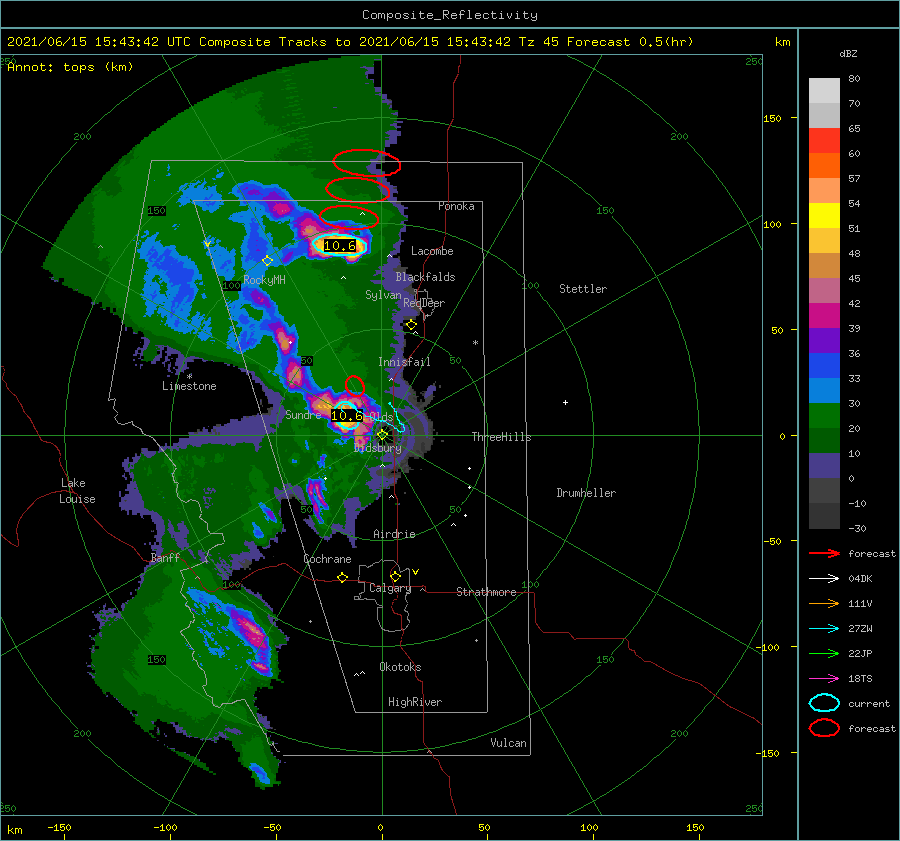Click the slate purple swatch between 10 and 0 dBZ
900x841 pixels.
click(824, 466)
